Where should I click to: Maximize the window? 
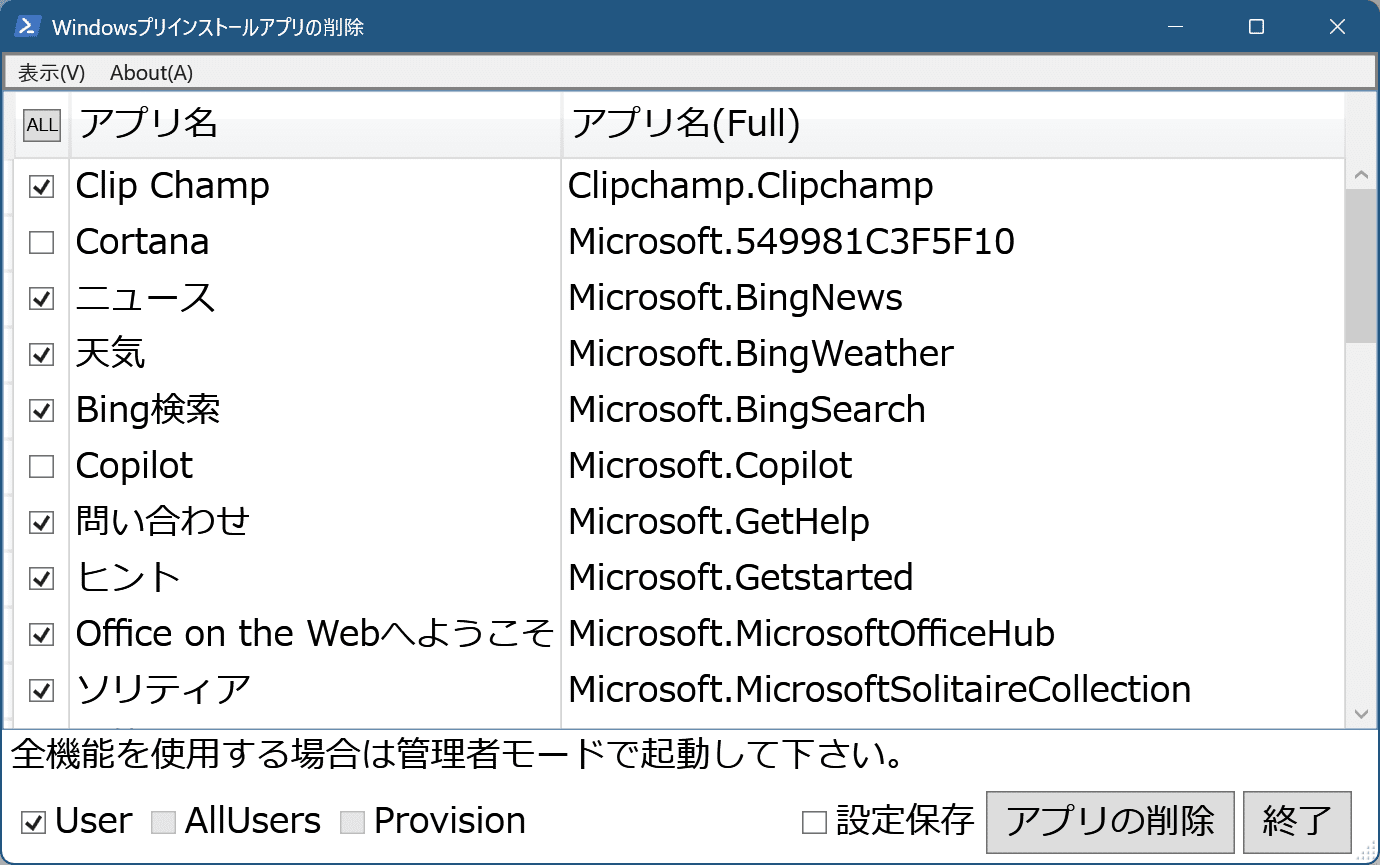(1256, 27)
